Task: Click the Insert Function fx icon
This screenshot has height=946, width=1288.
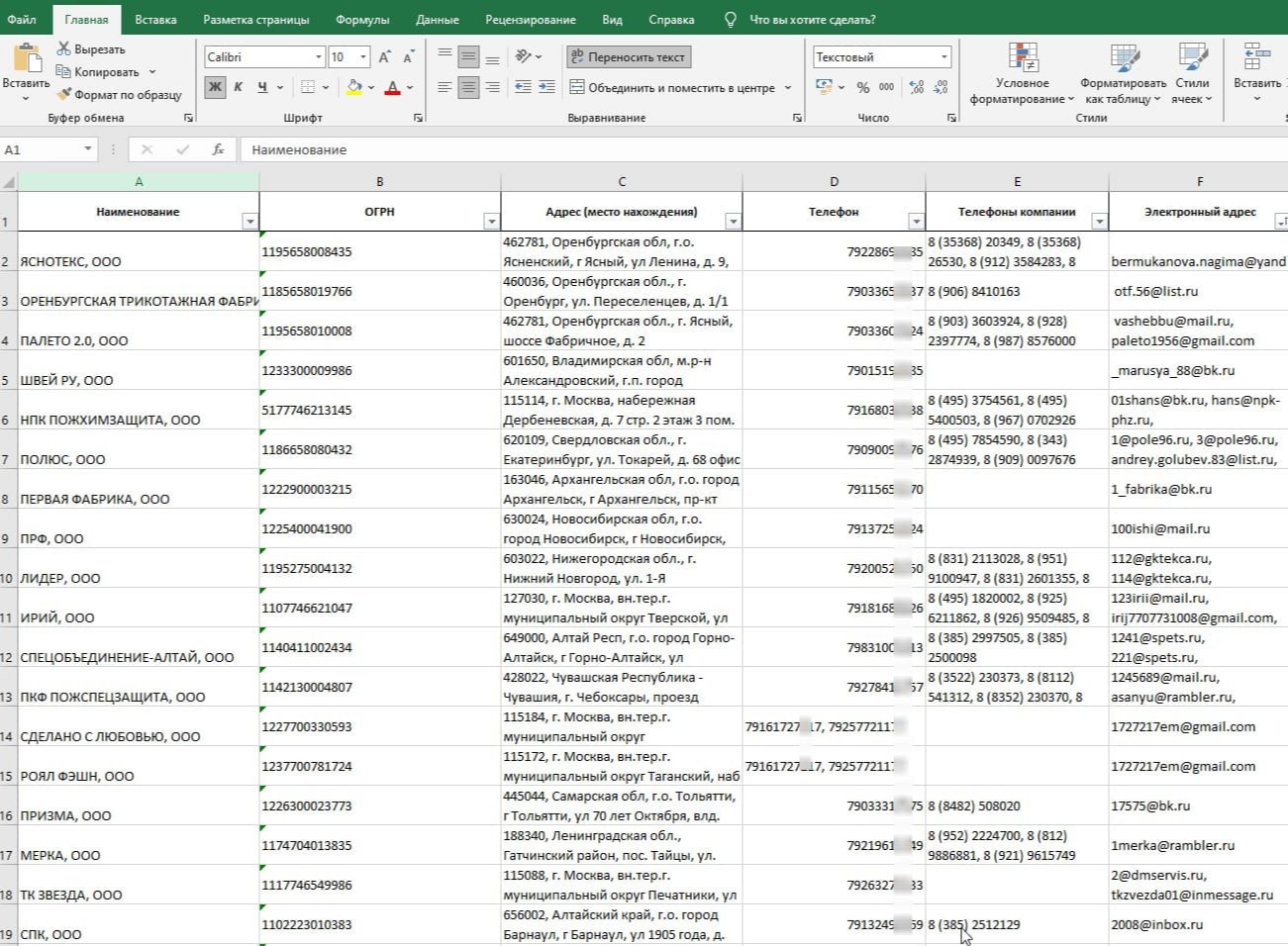Action: [218, 149]
